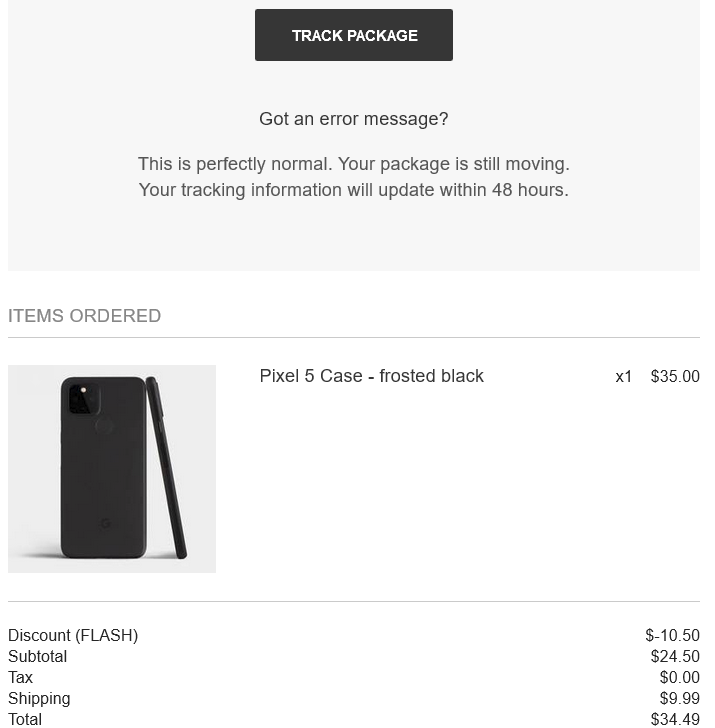
Task: Click the $35.00 item price
Action: tap(675, 377)
